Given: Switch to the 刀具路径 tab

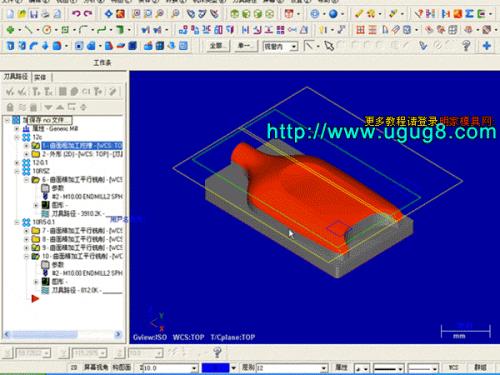Looking at the screenshot, I should coord(15,77).
